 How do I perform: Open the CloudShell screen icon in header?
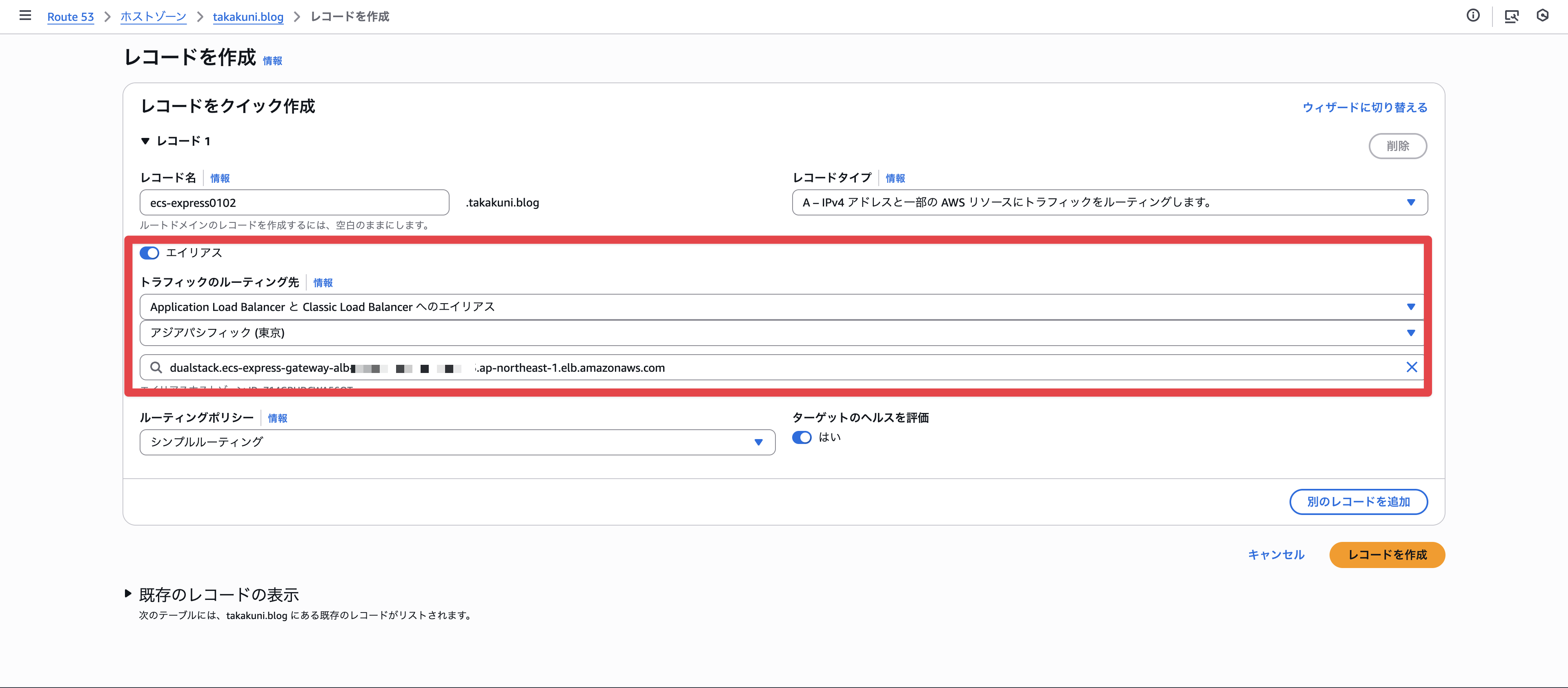(x=1511, y=16)
